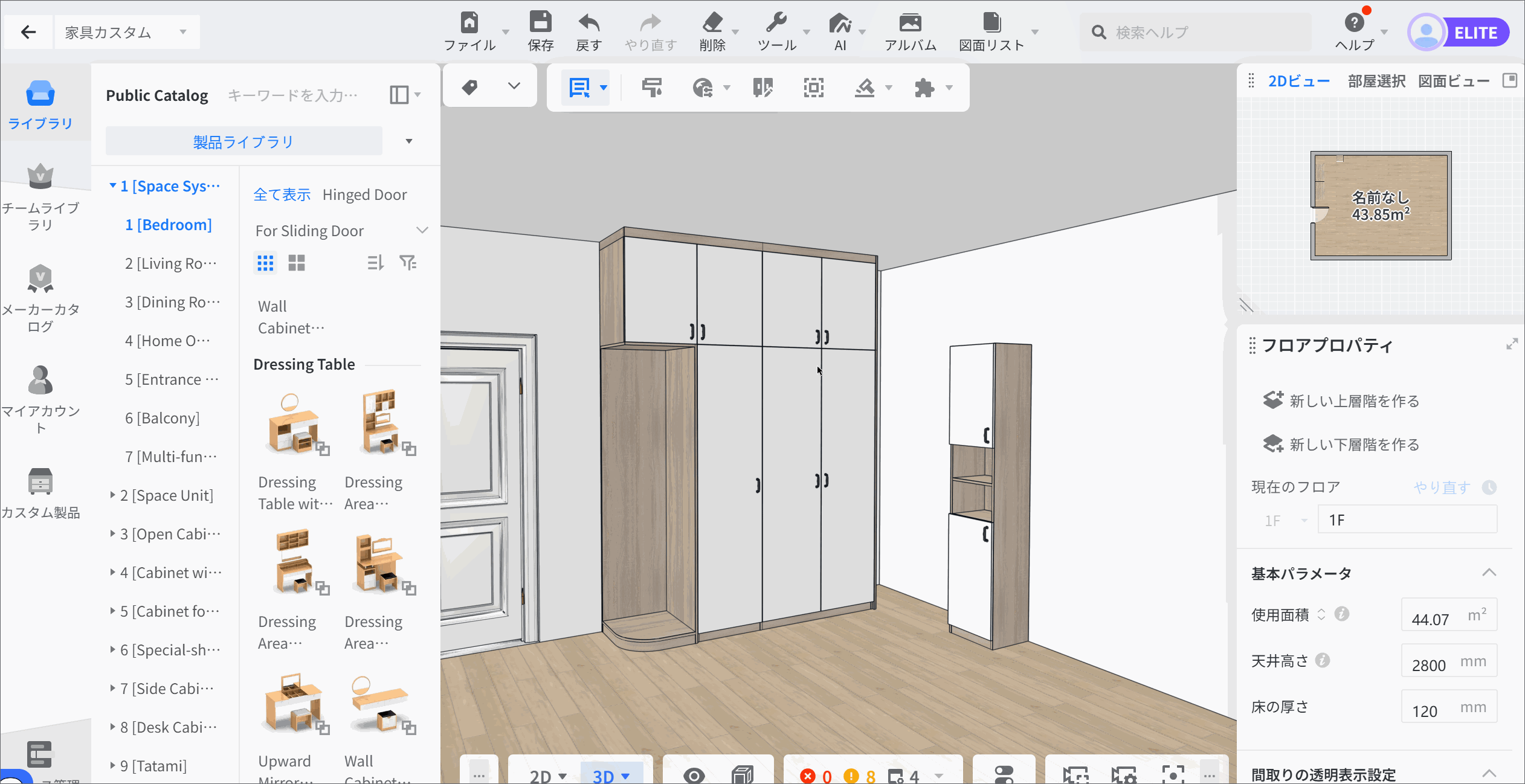This screenshot has width=1525, height=784.
Task: Open the 家具カスタム mode dropdown
Action: (x=126, y=32)
